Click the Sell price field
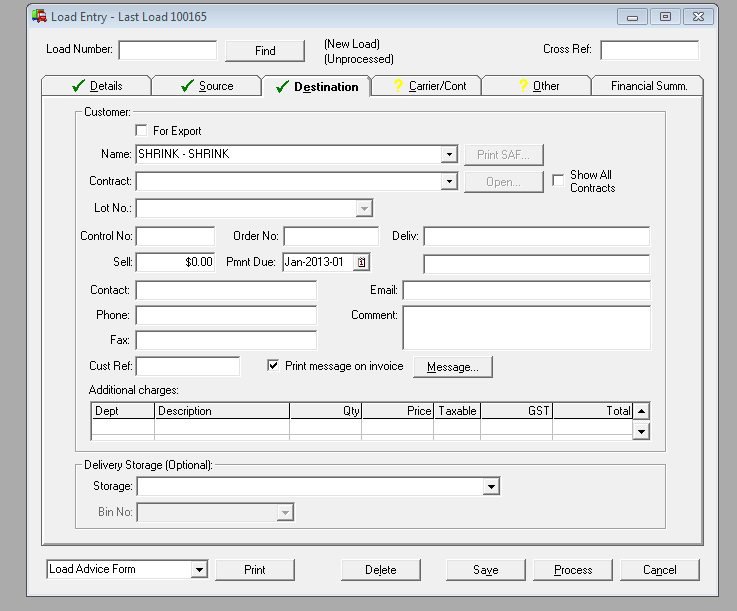 [175, 262]
